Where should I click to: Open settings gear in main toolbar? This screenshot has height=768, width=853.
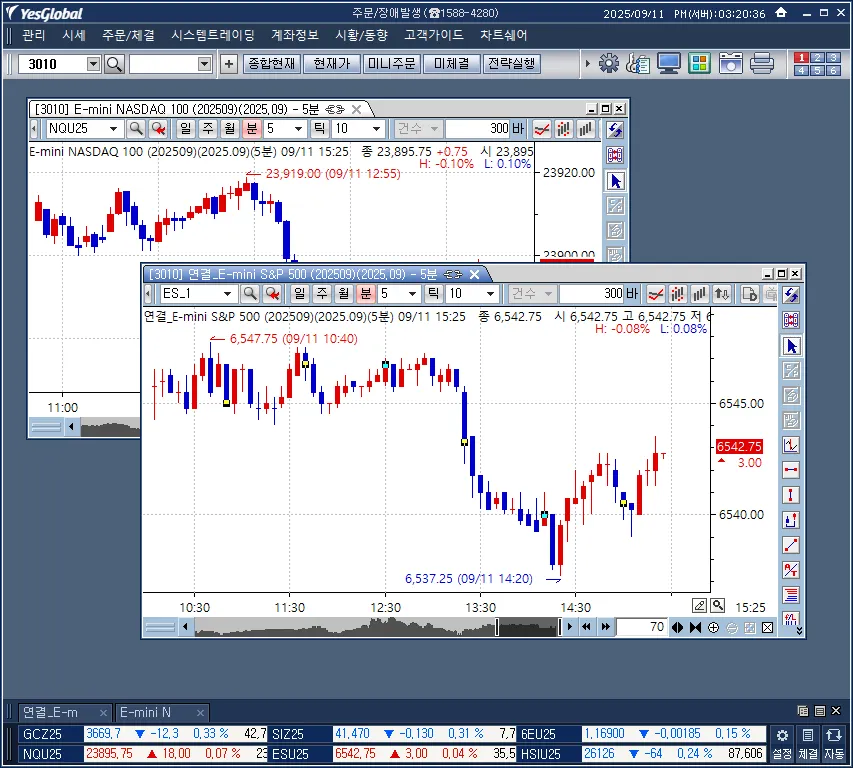pyautogui.click(x=609, y=64)
